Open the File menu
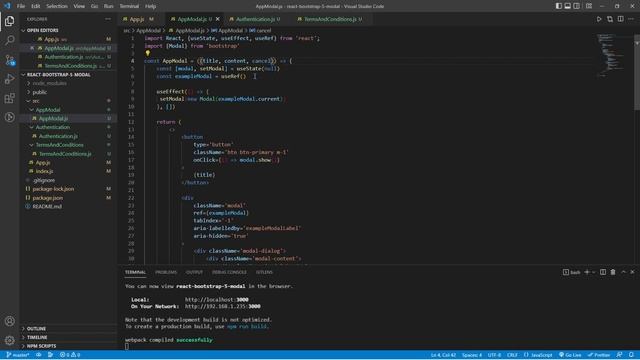This screenshot has height=360, width=640. [21, 6]
